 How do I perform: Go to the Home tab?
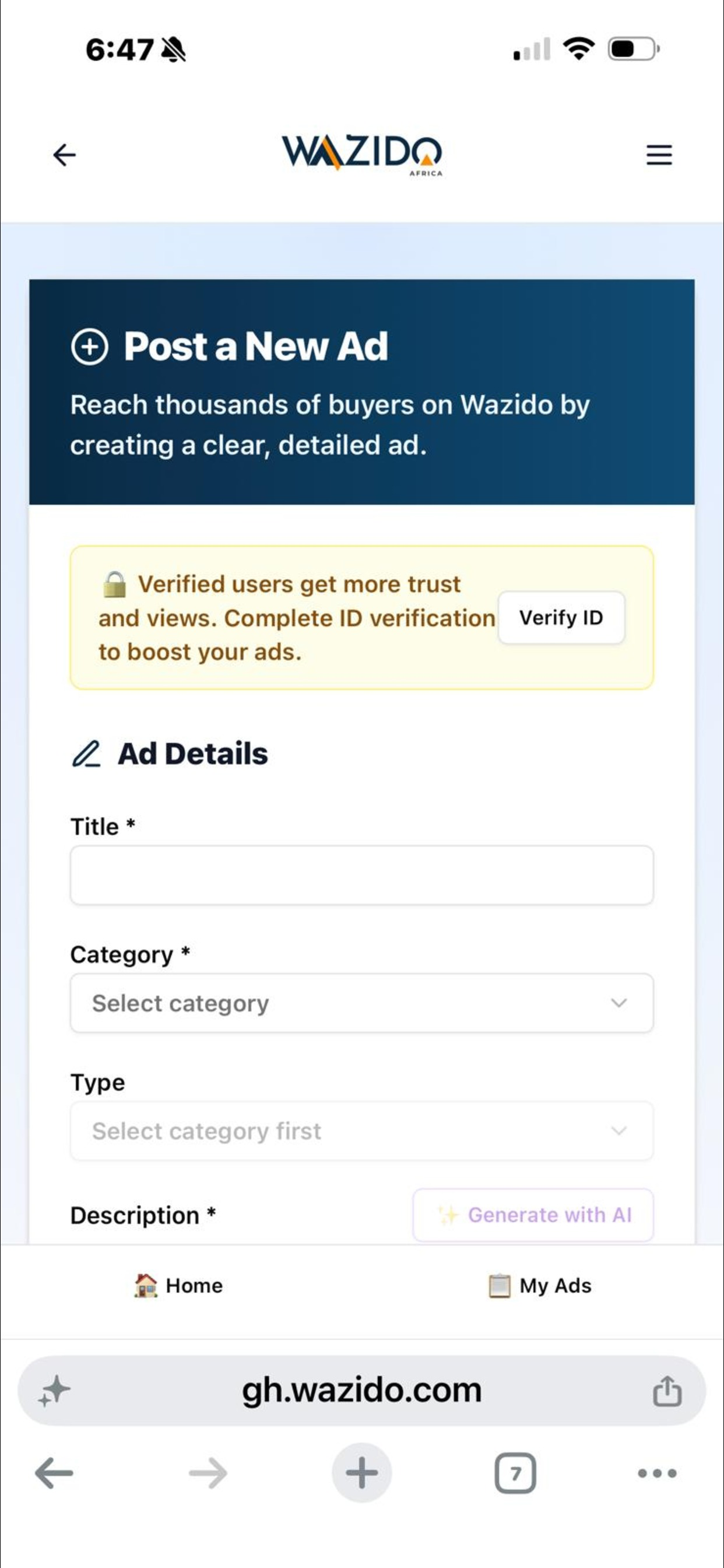178,1286
